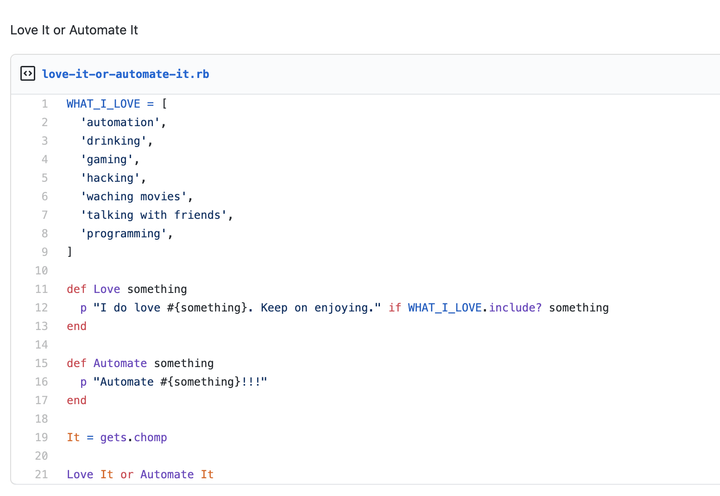Click the code file icon beside the filename
This screenshot has height=496, width=720.
[28, 74]
